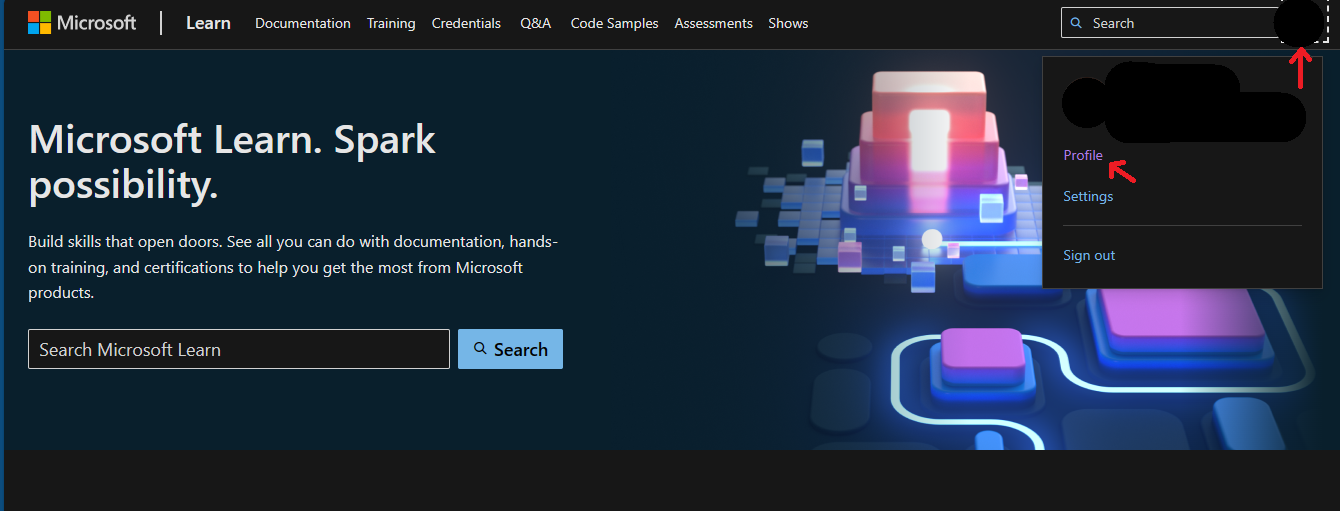Focus the Search Microsoft Learn field

pos(239,349)
